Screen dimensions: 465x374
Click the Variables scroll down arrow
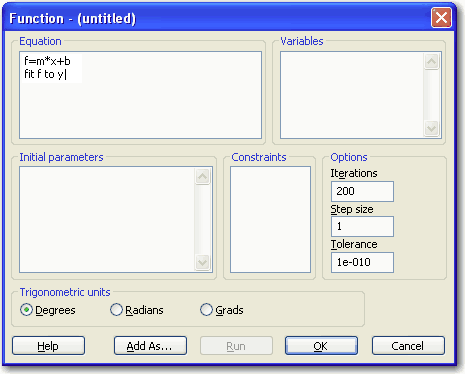coord(432,128)
